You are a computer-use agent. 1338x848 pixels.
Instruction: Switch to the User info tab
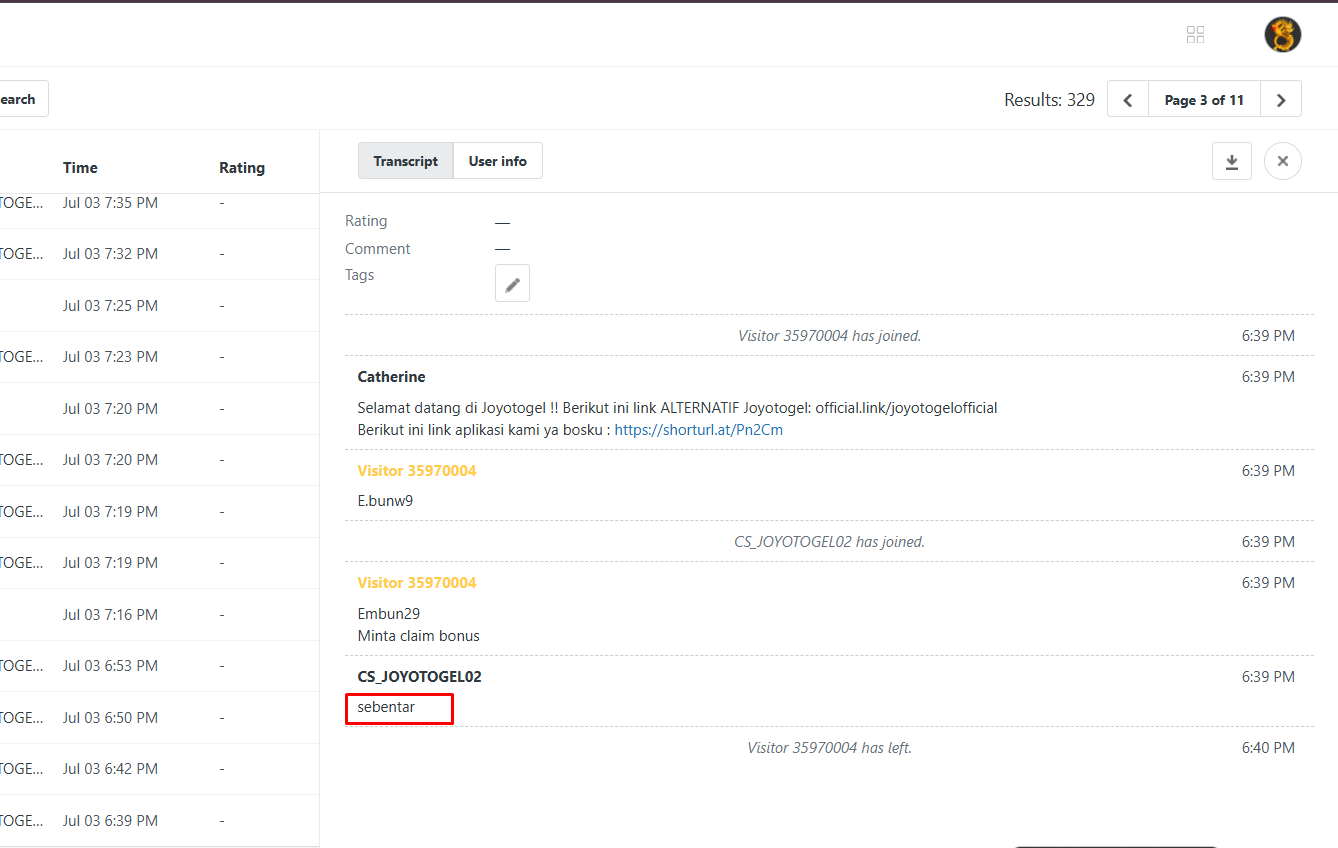coord(498,161)
